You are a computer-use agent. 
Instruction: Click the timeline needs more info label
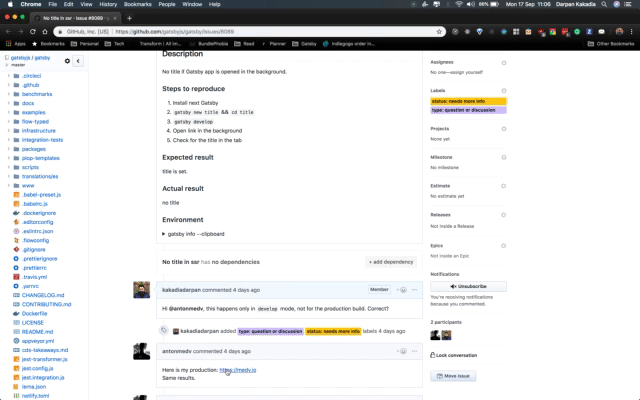click(x=333, y=331)
